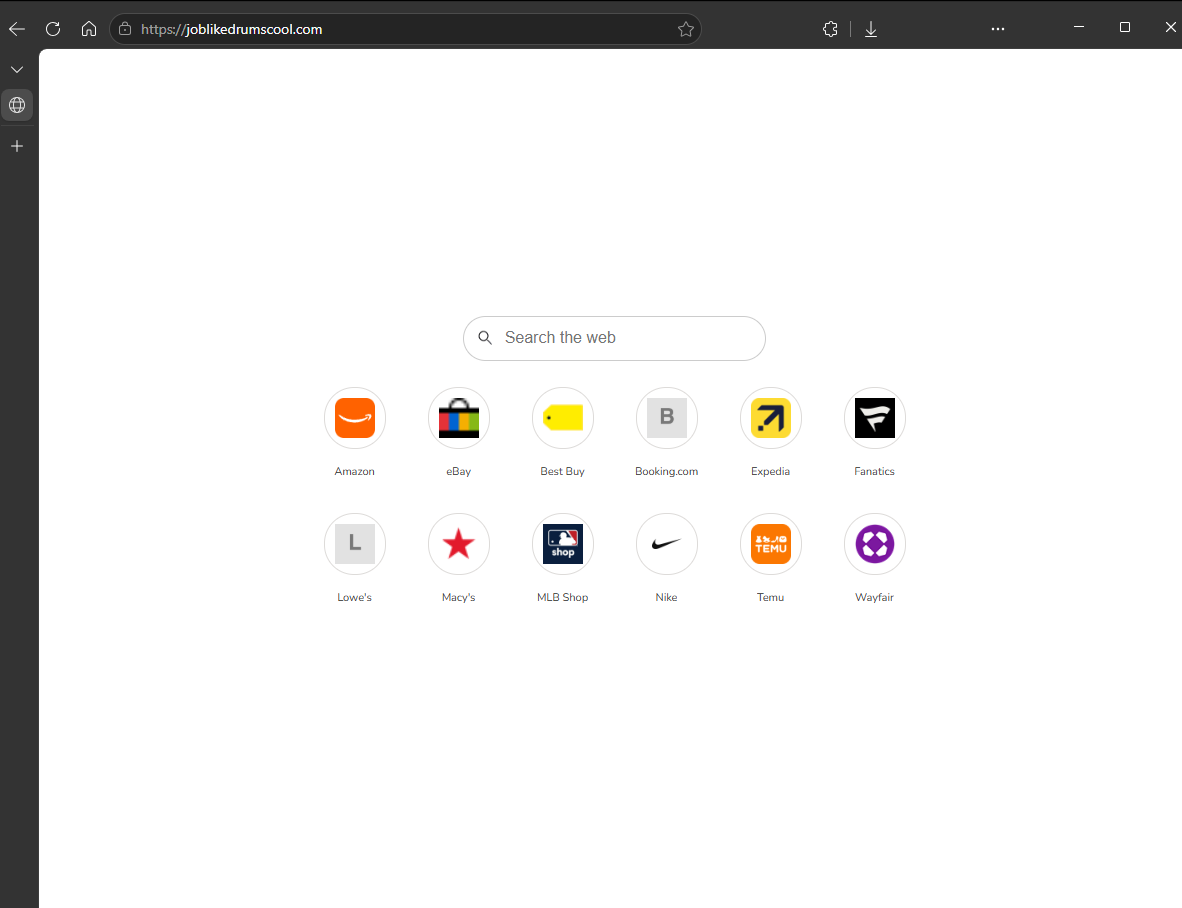Click the Fanatics text label
The height and width of the screenshot is (908, 1182).
(874, 472)
